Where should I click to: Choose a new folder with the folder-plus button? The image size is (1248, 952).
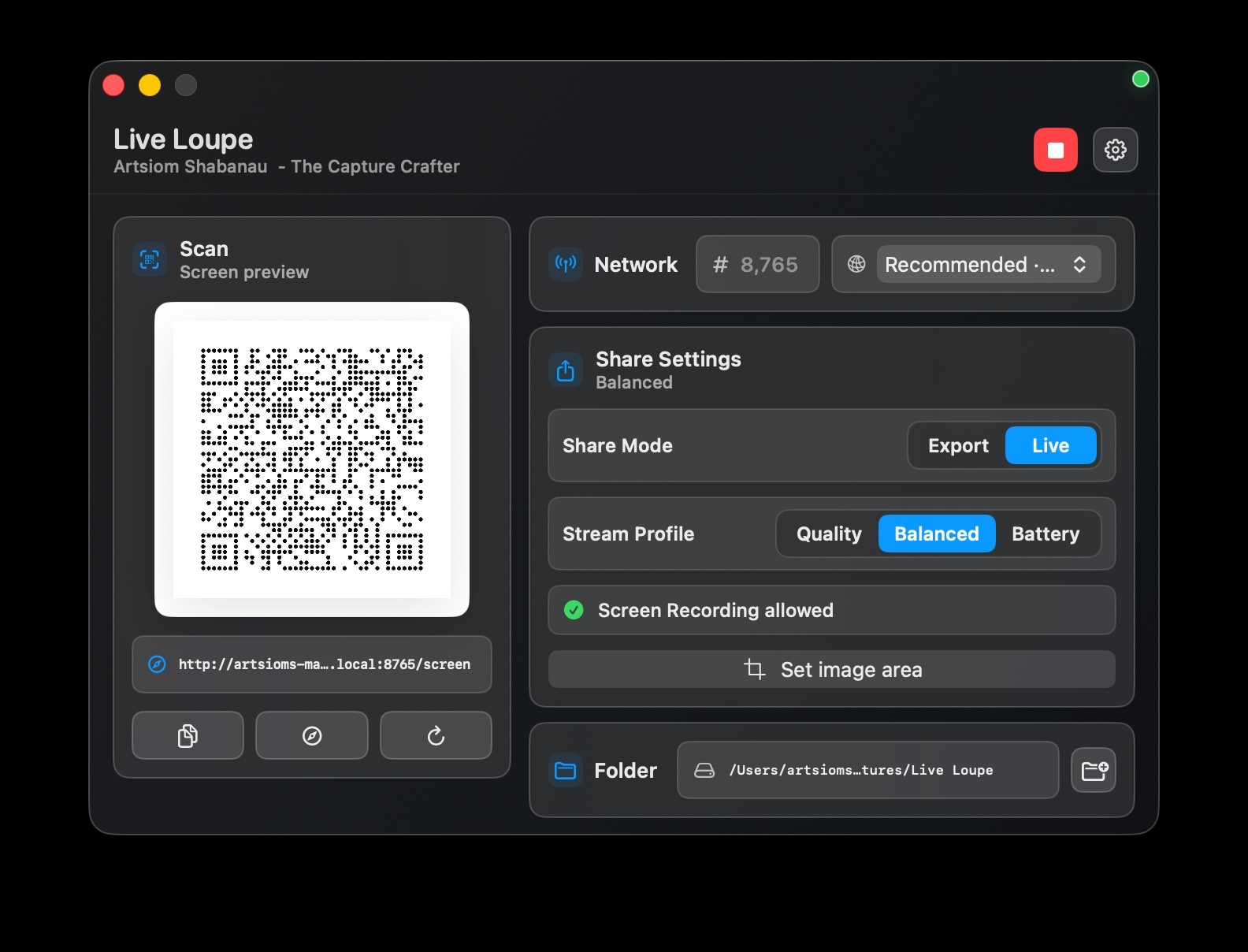[x=1094, y=770]
